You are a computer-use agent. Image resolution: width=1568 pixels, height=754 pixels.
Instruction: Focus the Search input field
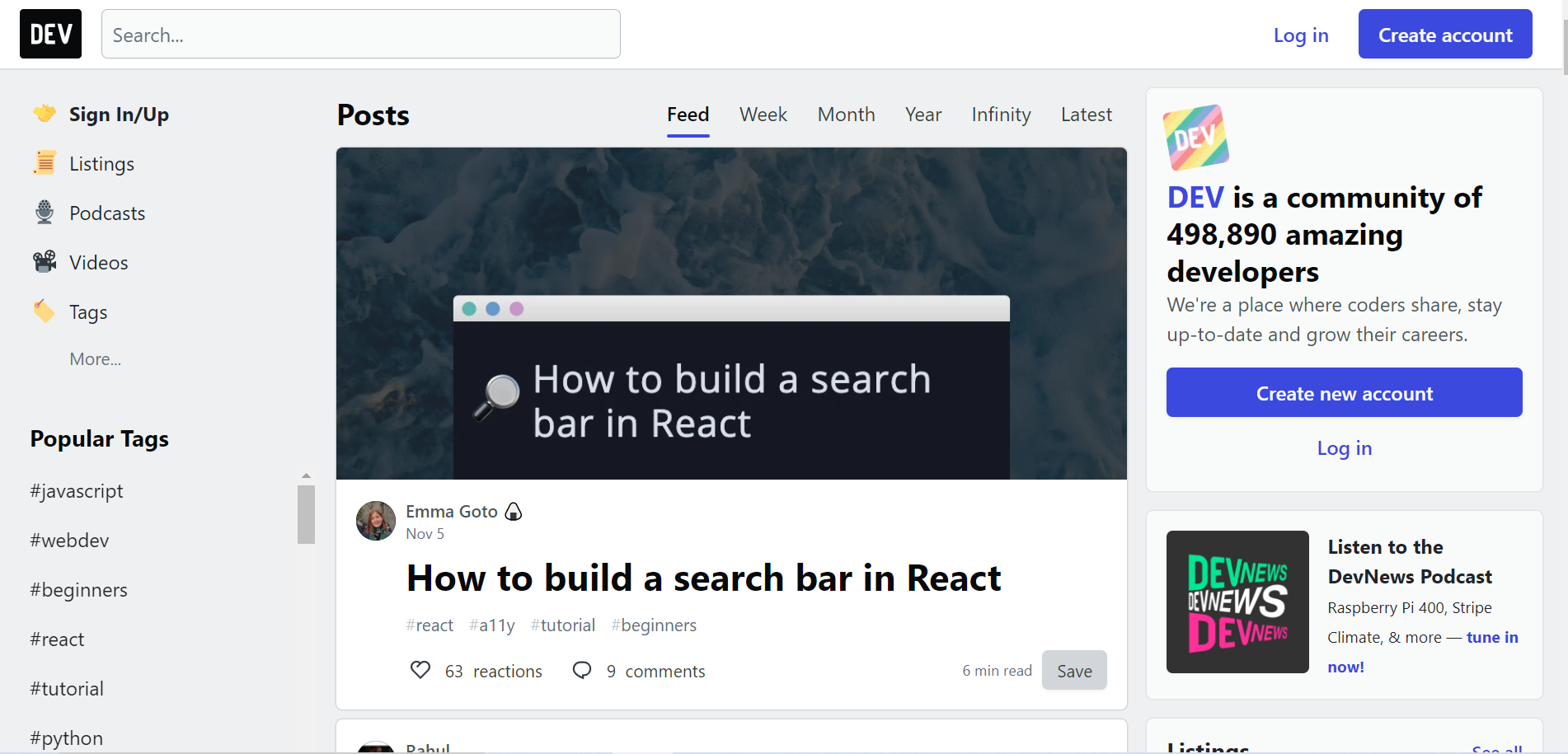[361, 34]
